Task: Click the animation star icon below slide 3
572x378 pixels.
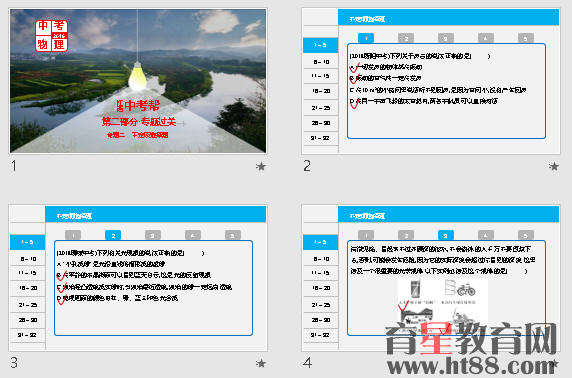Action: point(260,363)
